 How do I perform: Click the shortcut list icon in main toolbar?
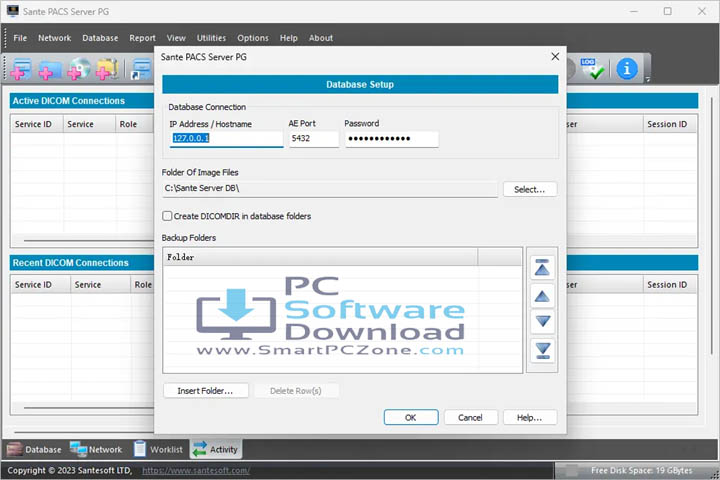pyautogui.click(x=141, y=69)
